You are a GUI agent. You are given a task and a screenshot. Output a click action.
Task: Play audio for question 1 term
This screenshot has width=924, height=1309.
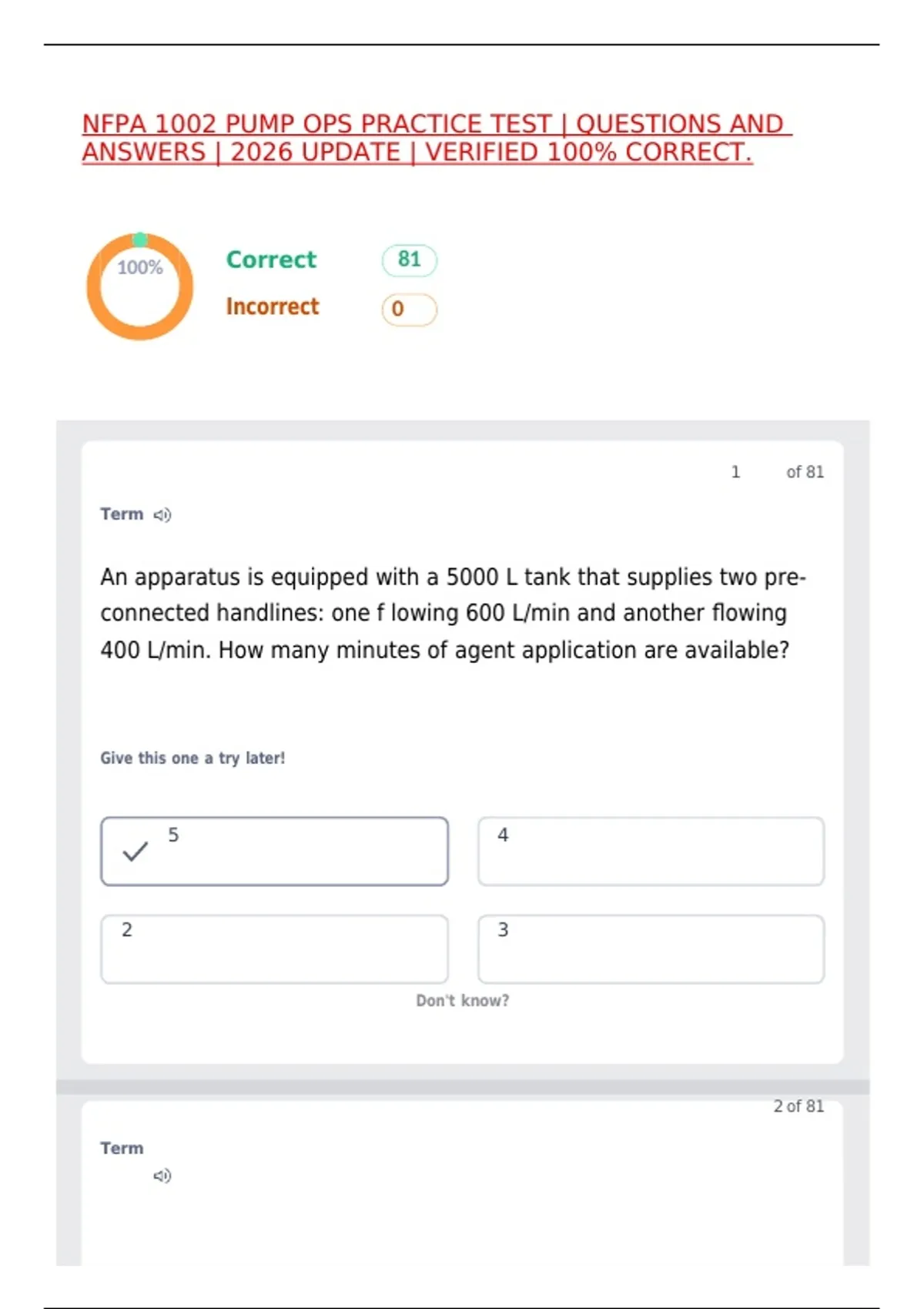click(x=162, y=515)
